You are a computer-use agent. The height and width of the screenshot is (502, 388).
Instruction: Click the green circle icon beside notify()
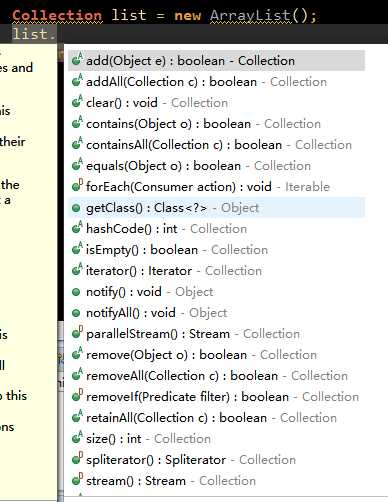(x=76, y=292)
